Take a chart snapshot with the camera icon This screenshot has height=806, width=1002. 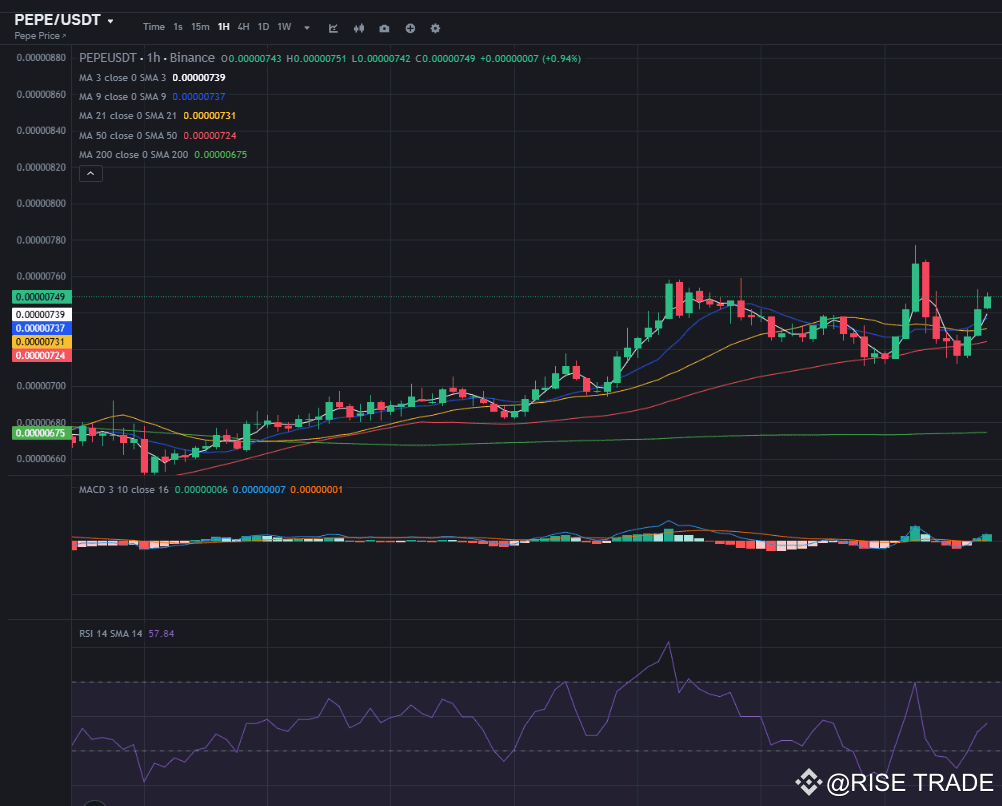(384, 28)
